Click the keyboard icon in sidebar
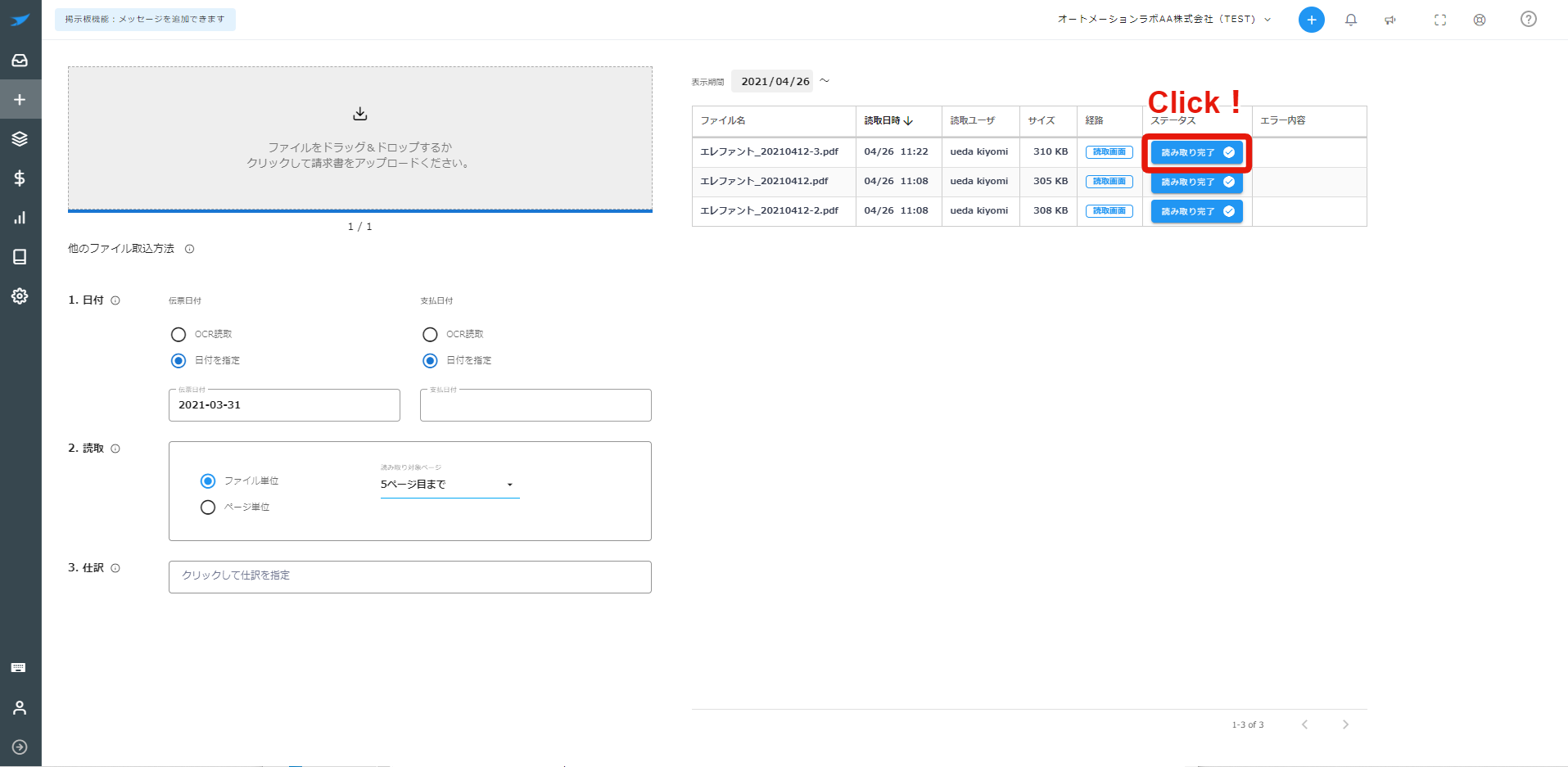 click(18, 668)
